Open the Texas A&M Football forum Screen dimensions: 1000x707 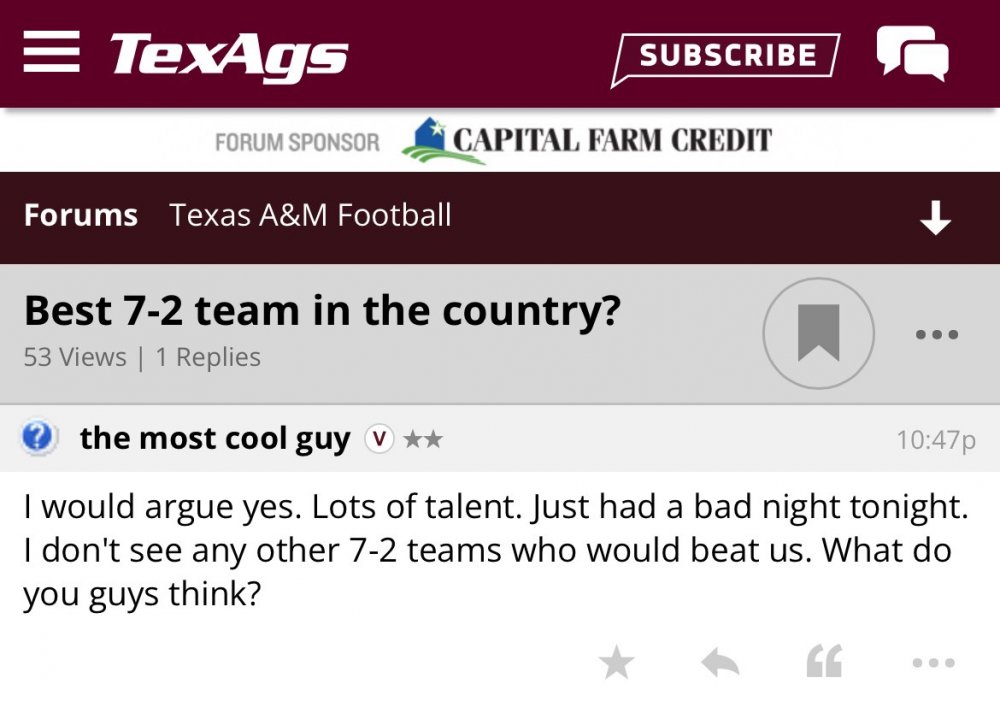pos(310,216)
